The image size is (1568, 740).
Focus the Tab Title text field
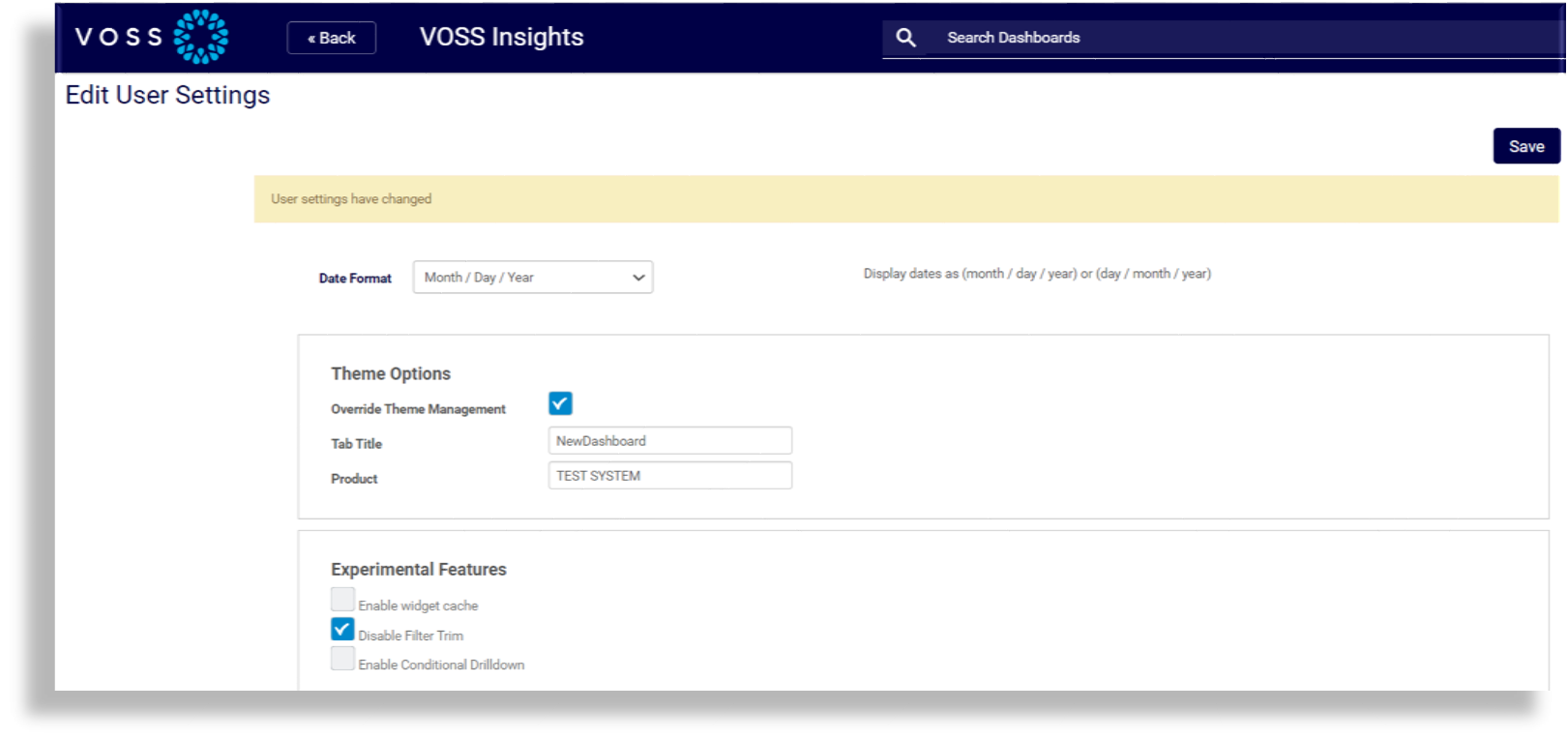pos(669,441)
